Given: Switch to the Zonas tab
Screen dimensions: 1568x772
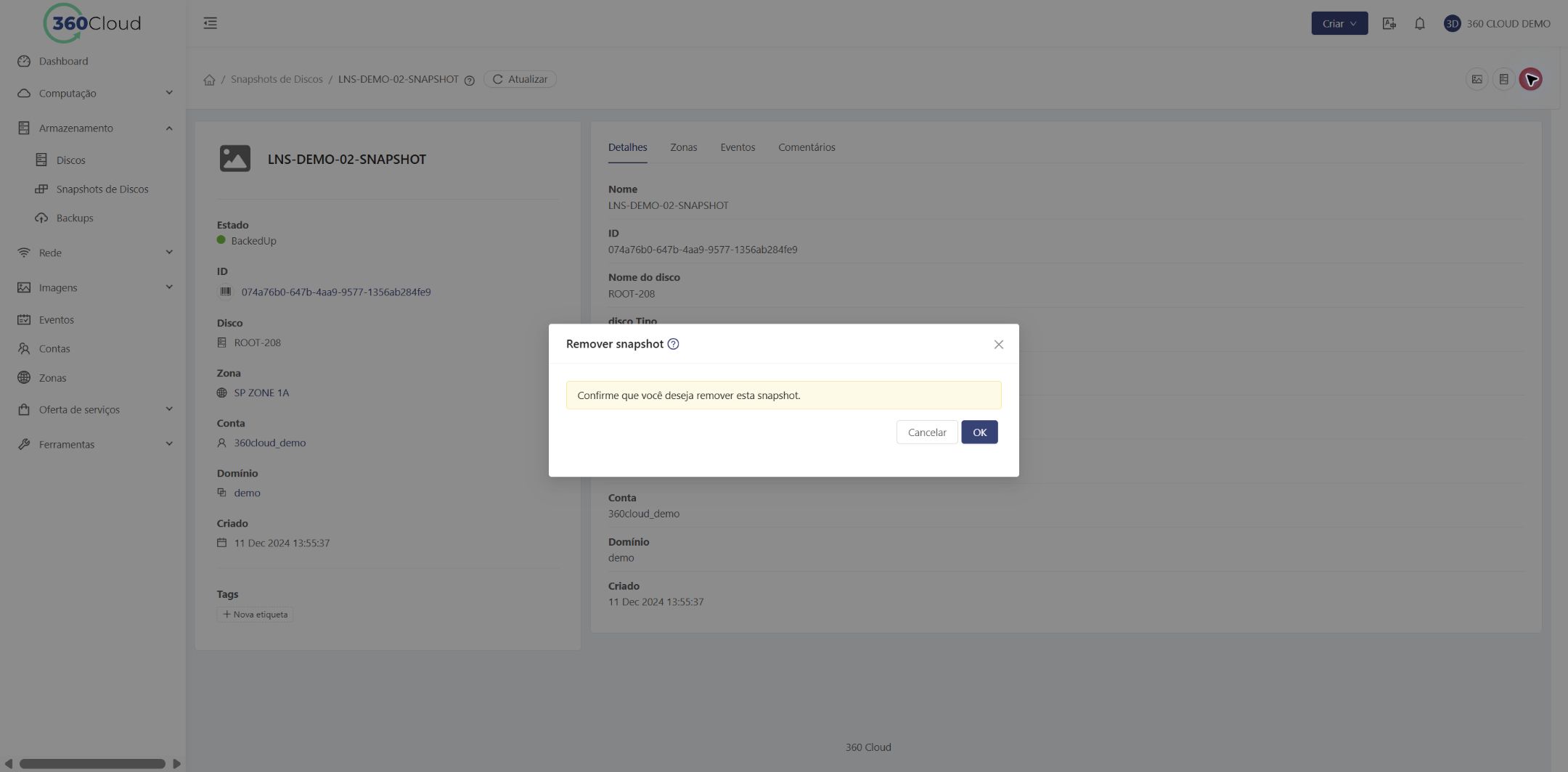Looking at the screenshot, I should (x=683, y=147).
